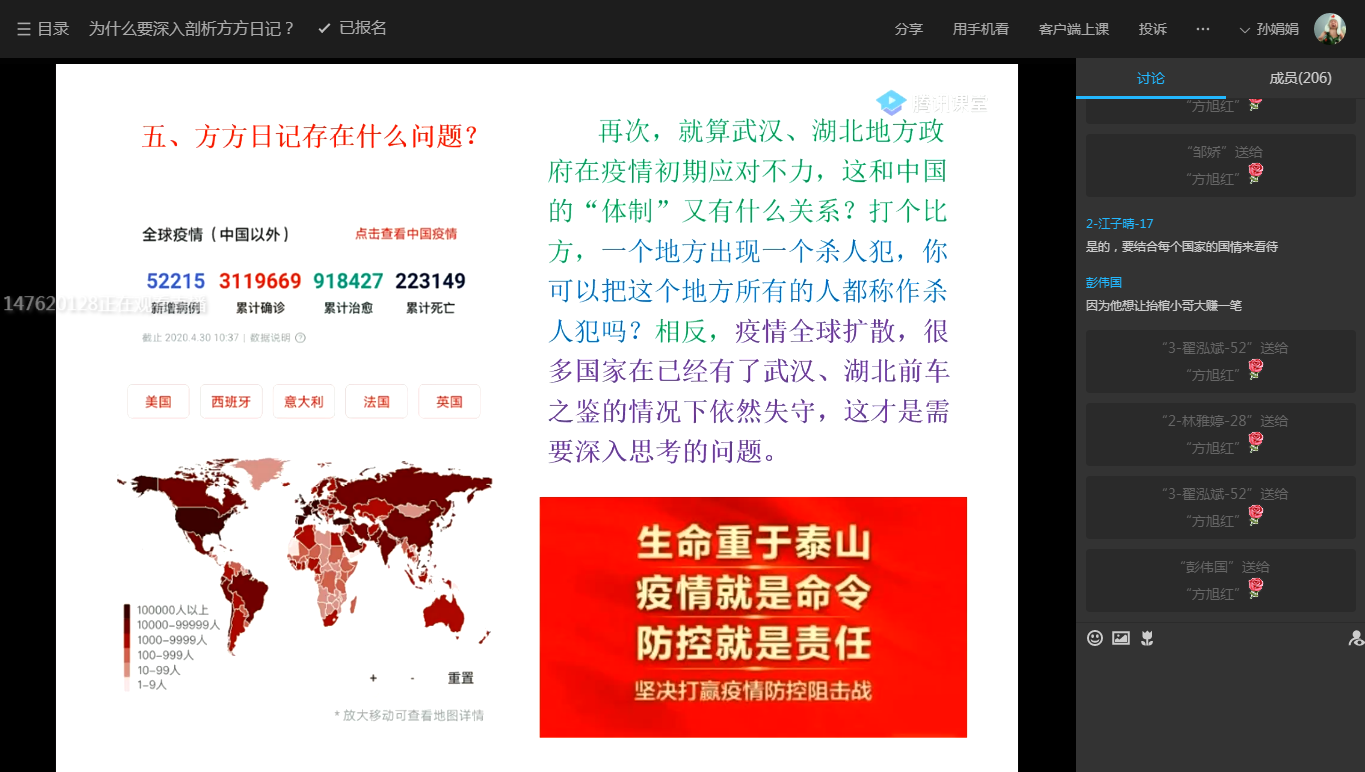1365x772 pixels.
Task: Click the course title 为什么要深入剖析方方日记
Action: (x=192, y=29)
